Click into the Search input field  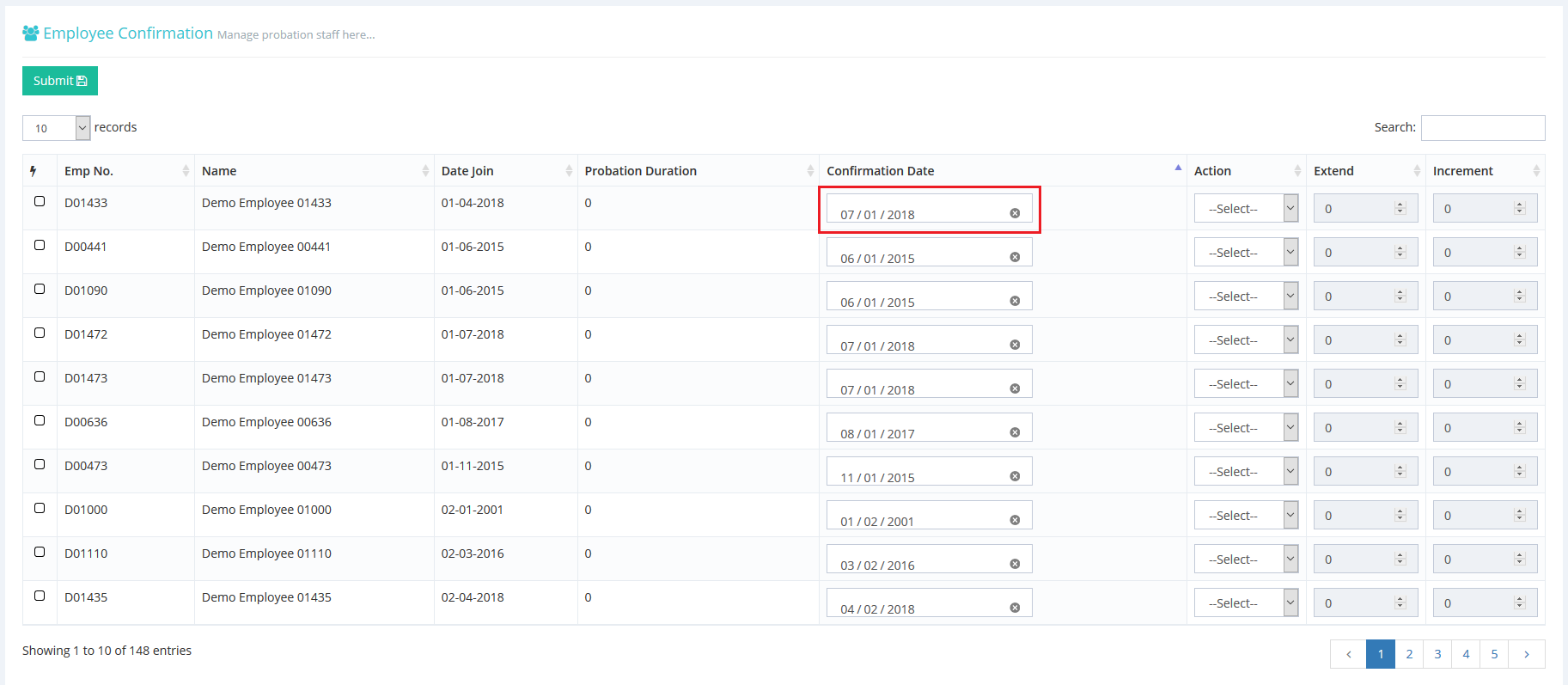pos(1482,128)
